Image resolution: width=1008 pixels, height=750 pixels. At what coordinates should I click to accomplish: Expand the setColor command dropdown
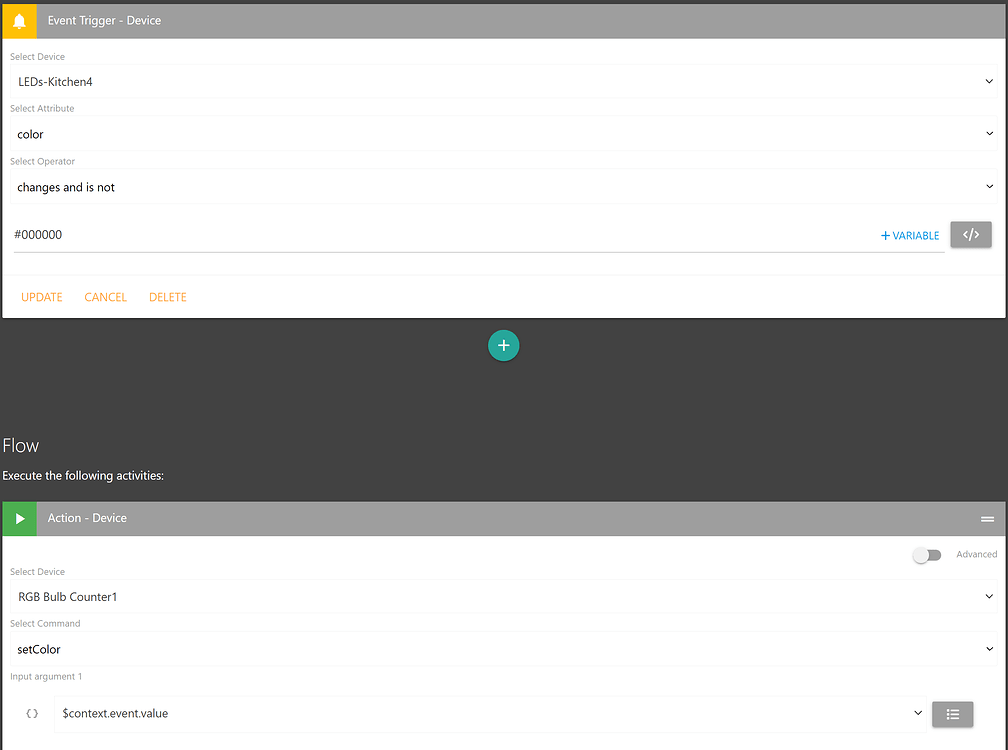[503, 649]
